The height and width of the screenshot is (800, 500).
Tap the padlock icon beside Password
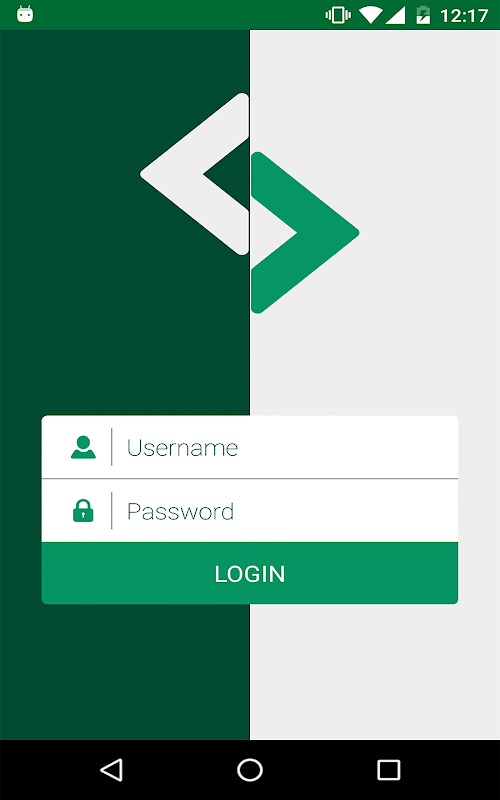(x=83, y=511)
